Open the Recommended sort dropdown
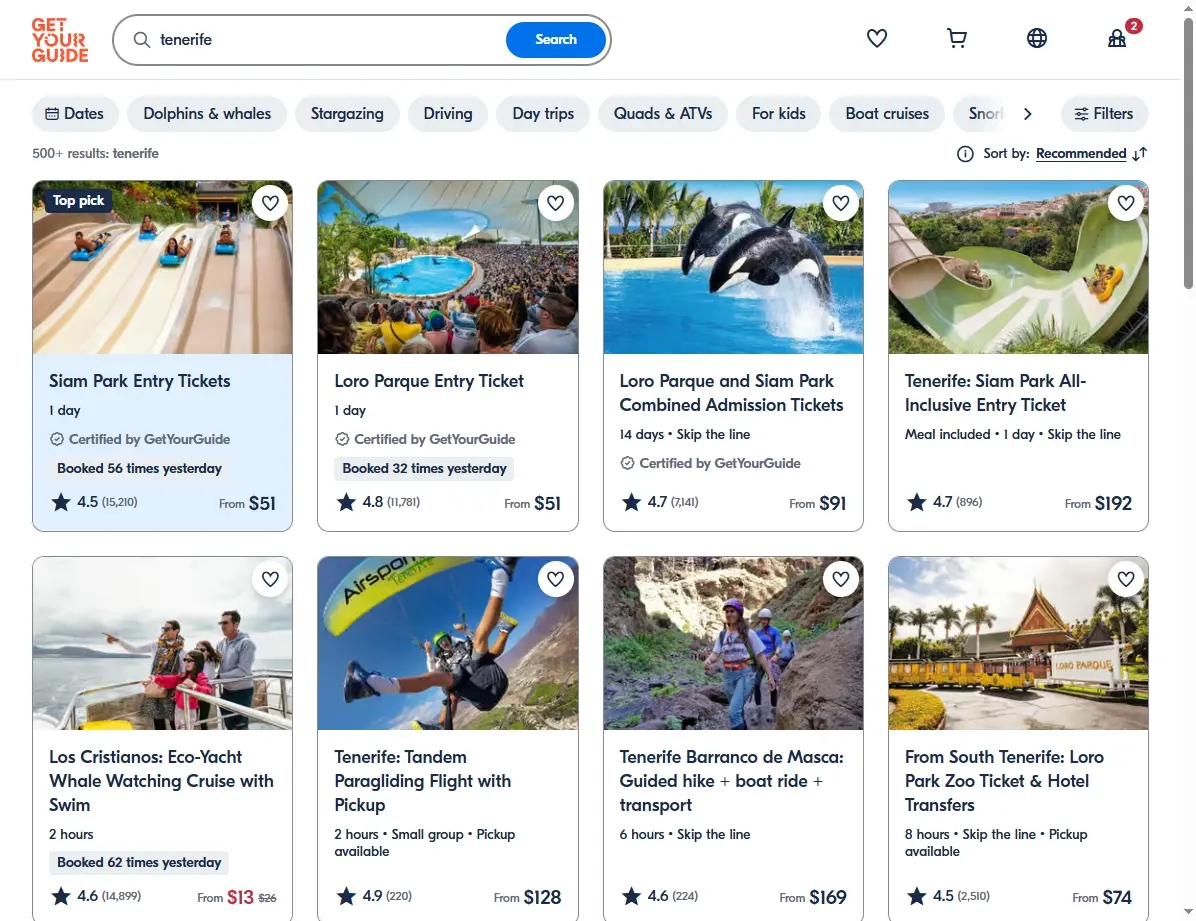 (x=1081, y=154)
